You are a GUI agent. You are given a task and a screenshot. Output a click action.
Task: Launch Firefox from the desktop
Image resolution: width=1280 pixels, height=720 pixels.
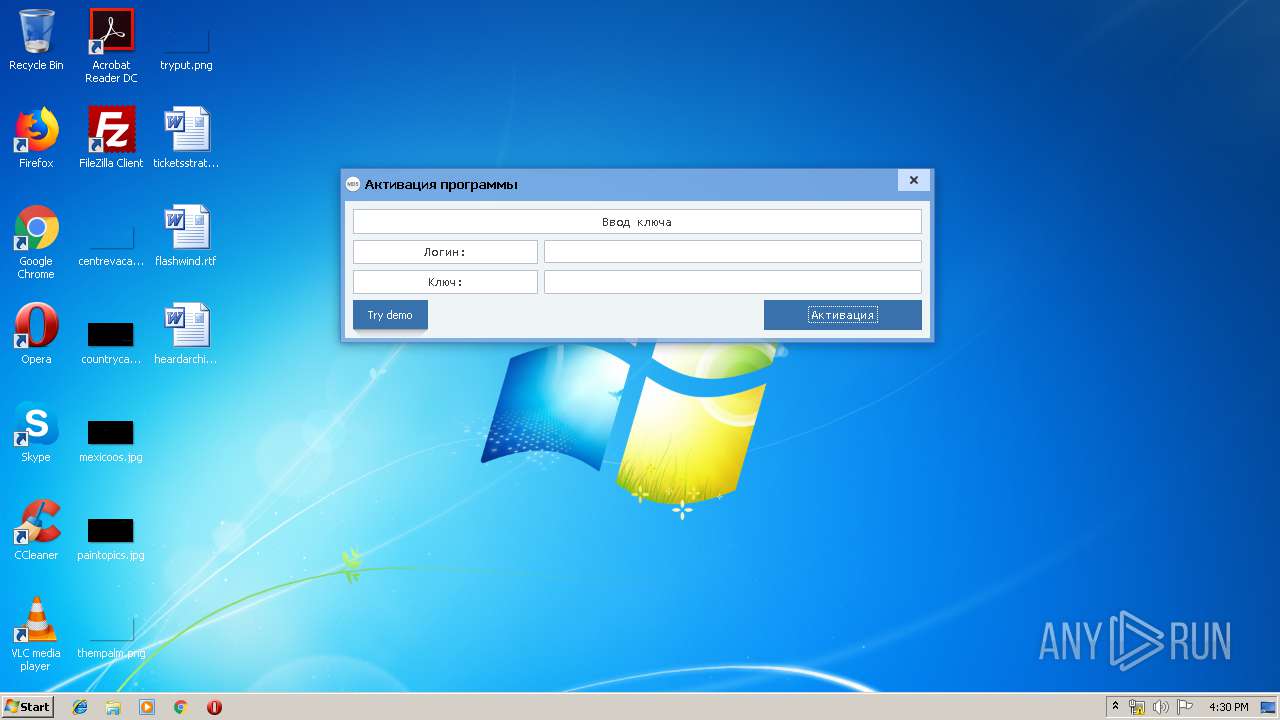tap(36, 138)
